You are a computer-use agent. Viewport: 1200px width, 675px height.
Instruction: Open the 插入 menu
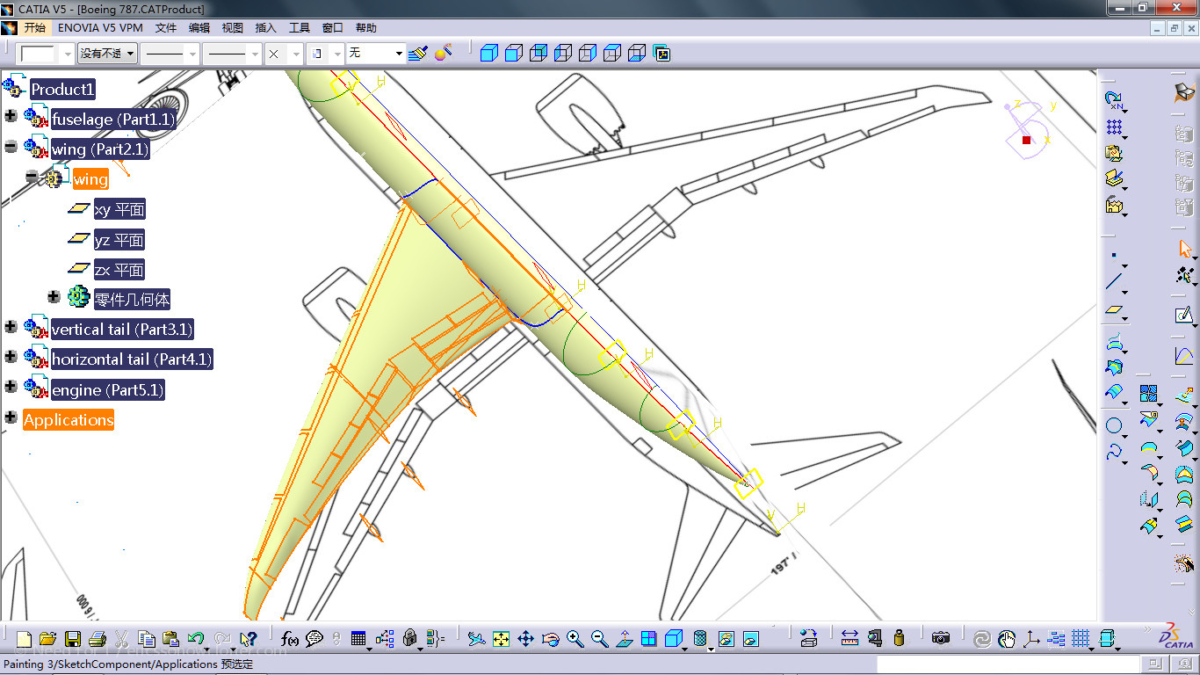pyautogui.click(x=266, y=28)
